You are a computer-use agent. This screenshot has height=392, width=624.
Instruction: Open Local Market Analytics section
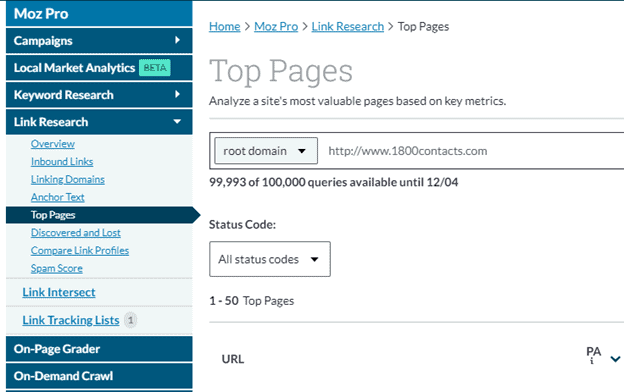coord(74,68)
